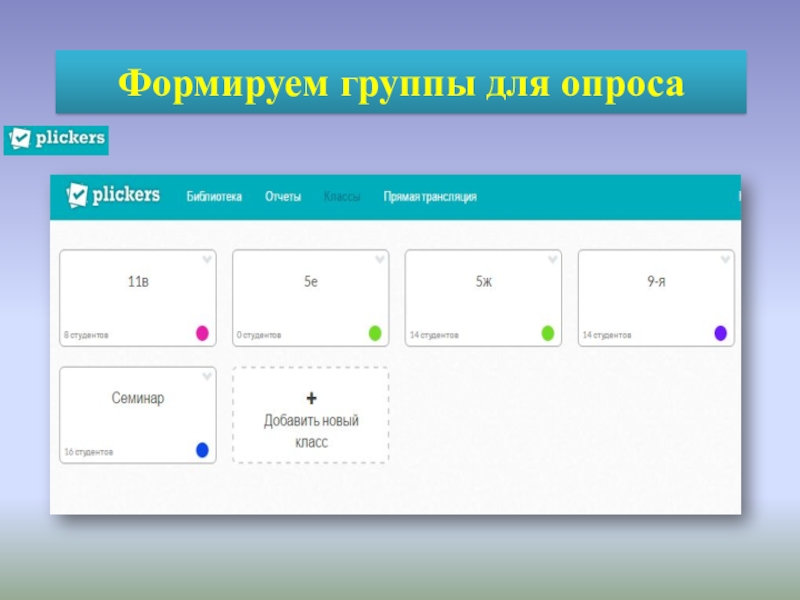This screenshot has height=600, width=800.
Task: Click the '14 студентов' label on the 5ж card
Action: pyautogui.click(x=434, y=335)
